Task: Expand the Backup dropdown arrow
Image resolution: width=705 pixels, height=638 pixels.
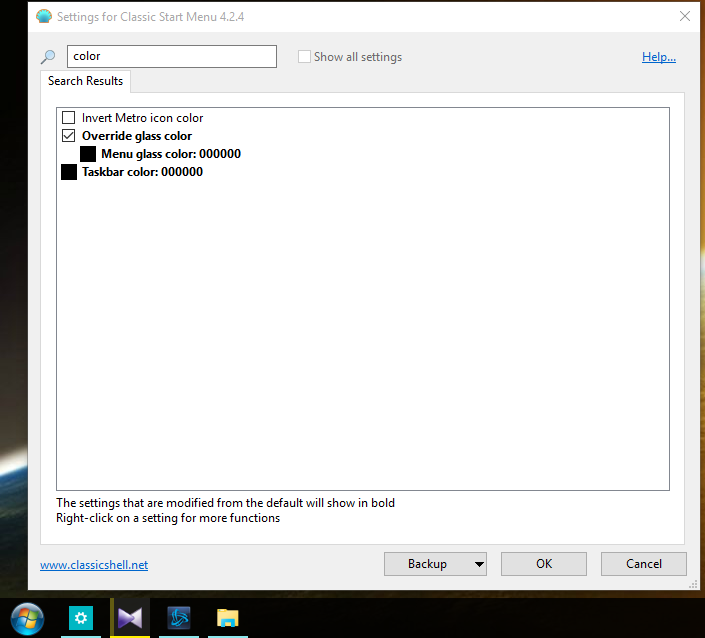Action: tap(479, 564)
